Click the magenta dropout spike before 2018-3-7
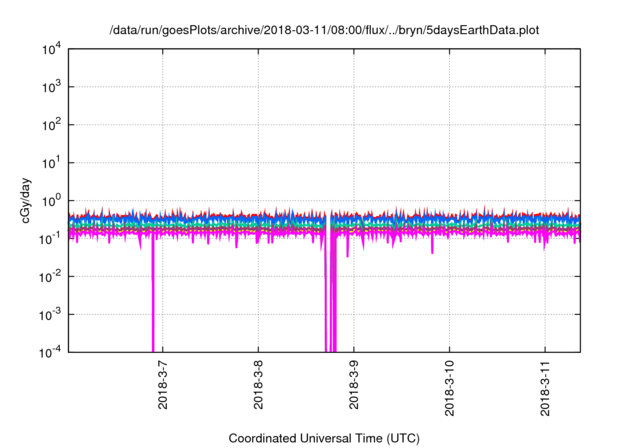Viewport: 640px width, 448px height. pyautogui.click(x=153, y=294)
